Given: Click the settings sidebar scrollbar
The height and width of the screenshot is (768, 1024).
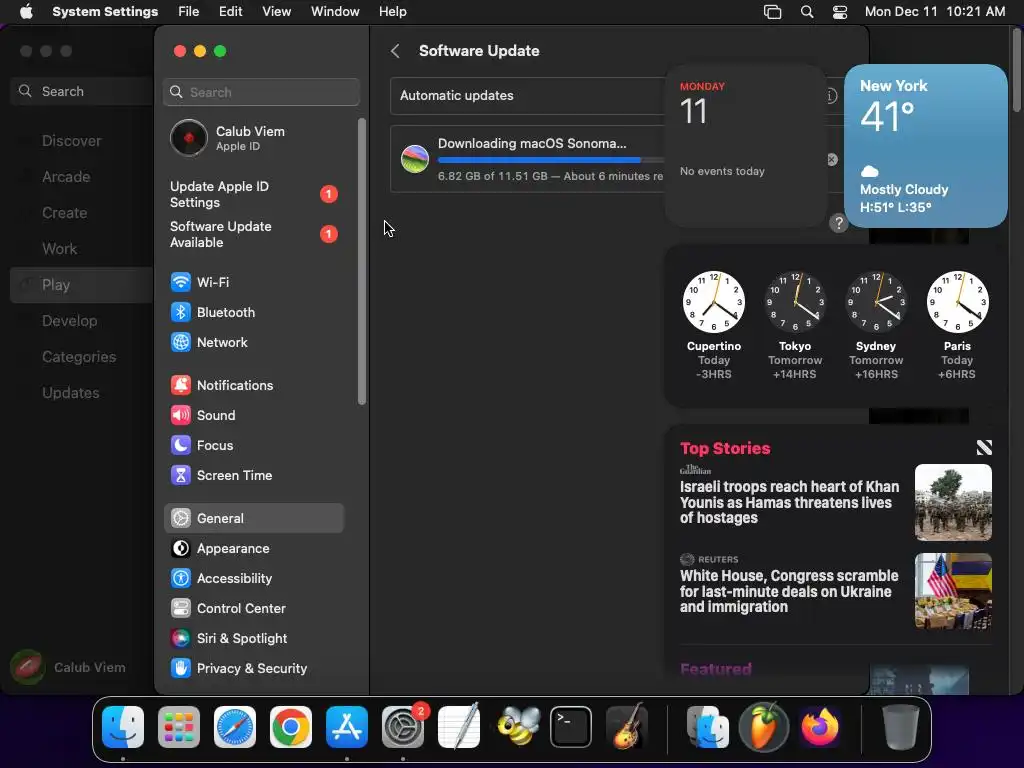Looking at the screenshot, I should point(362,261).
